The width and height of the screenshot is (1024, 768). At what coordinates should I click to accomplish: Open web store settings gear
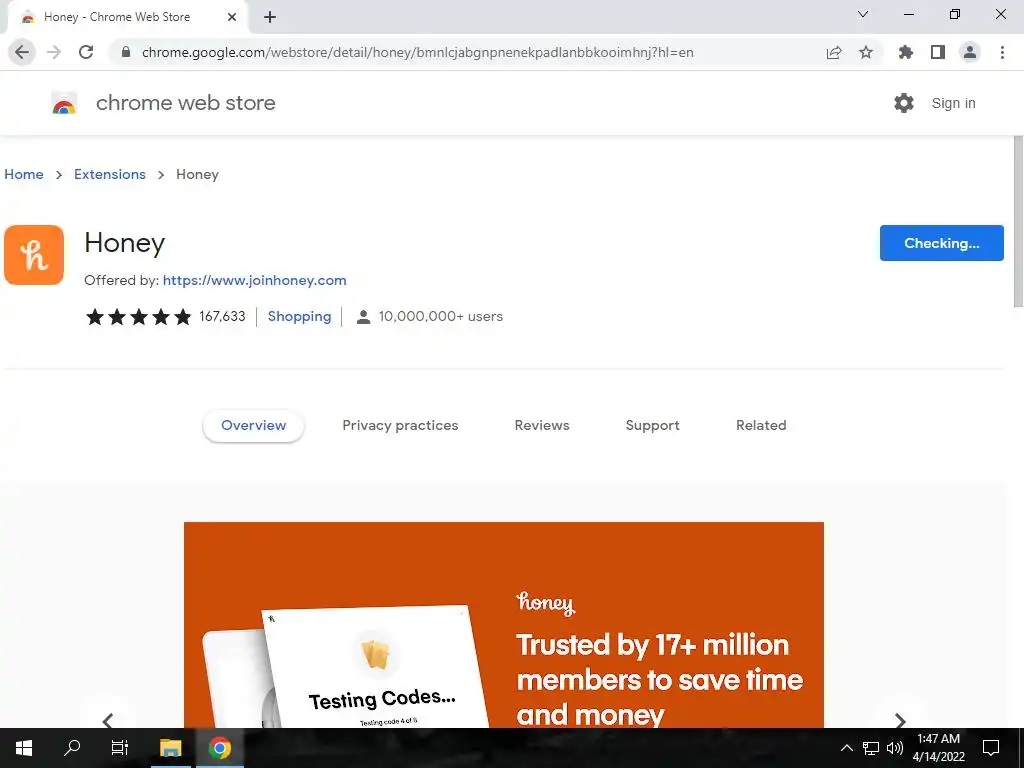pyautogui.click(x=904, y=103)
